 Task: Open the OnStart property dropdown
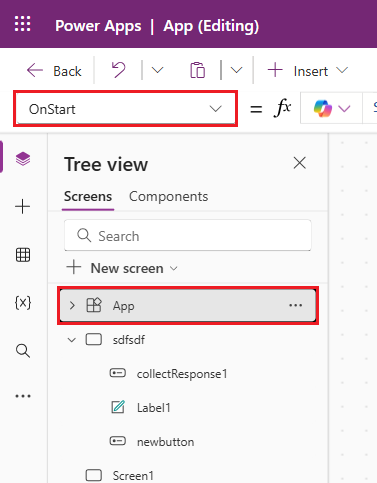click(x=125, y=109)
